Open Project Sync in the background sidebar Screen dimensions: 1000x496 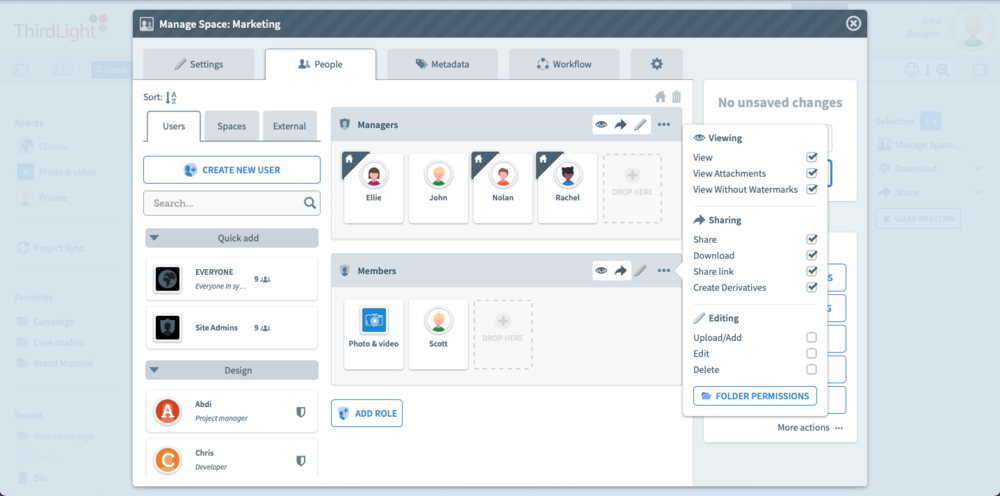coord(50,247)
